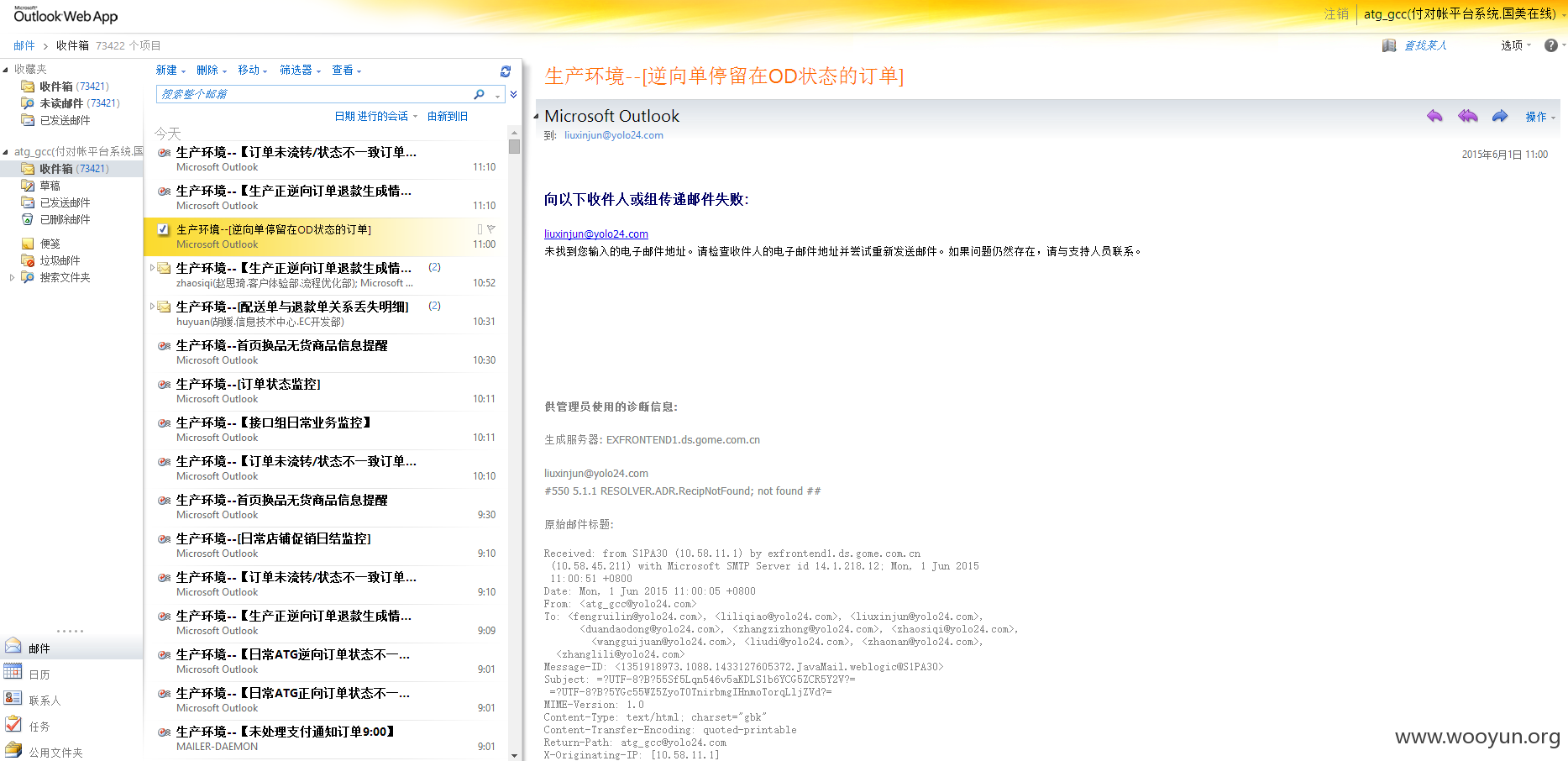
Task: Click the scroll down arrow of message list
Action: click(514, 755)
